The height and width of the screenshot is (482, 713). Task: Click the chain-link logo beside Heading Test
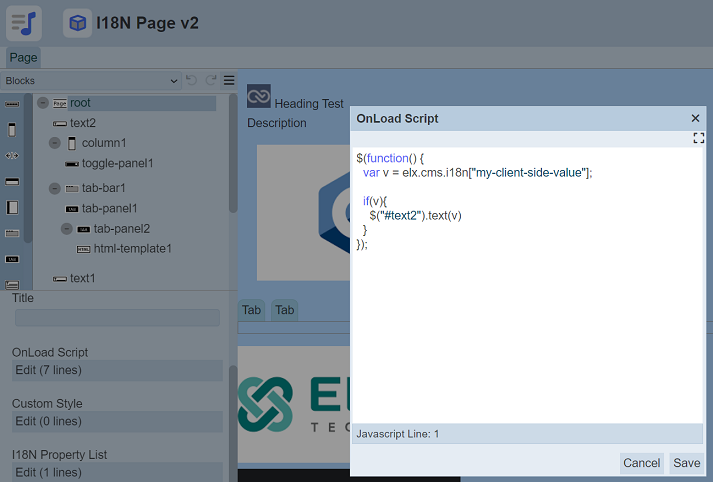coord(259,96)
